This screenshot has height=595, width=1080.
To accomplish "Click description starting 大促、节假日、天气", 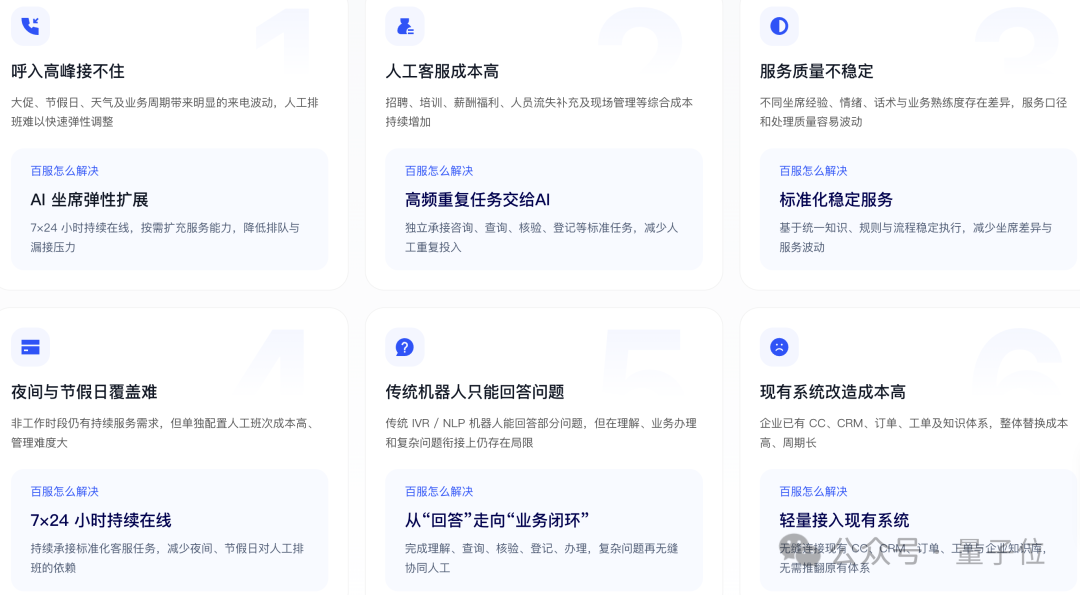I will [165, 112].
